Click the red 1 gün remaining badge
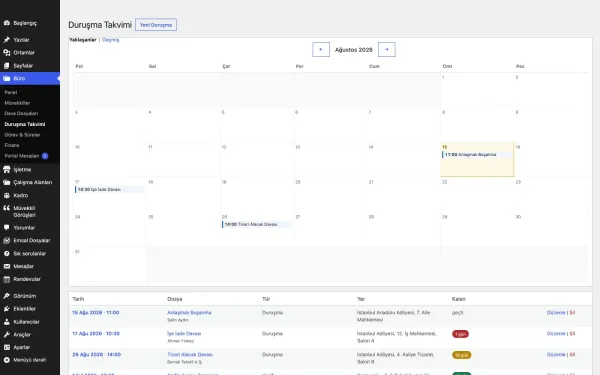The width and height of the screenshot is (600, 375). pyautogui.click(x=460, y=334)
